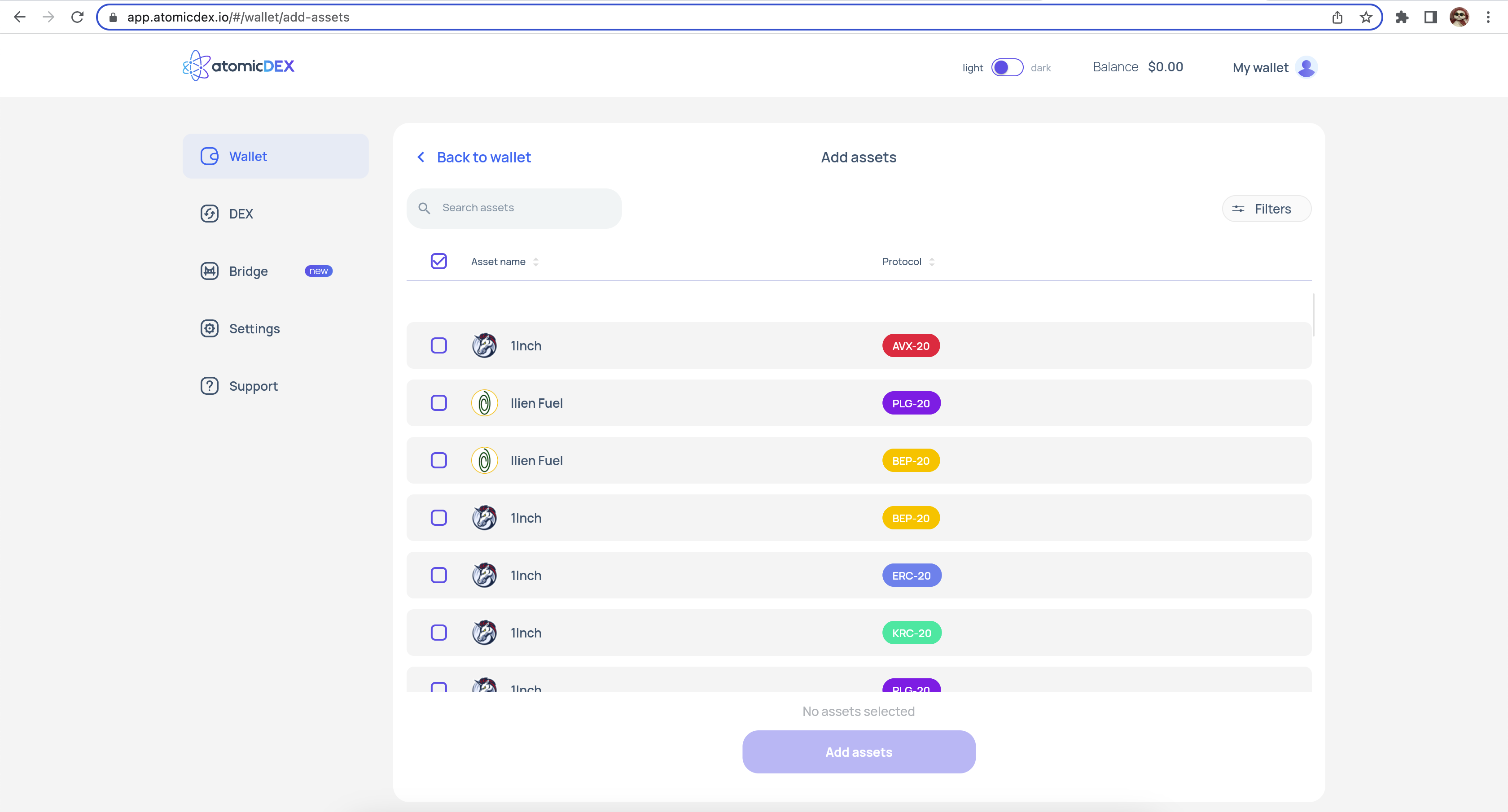Toggle the select-all checkbox in header

[438, 261]
